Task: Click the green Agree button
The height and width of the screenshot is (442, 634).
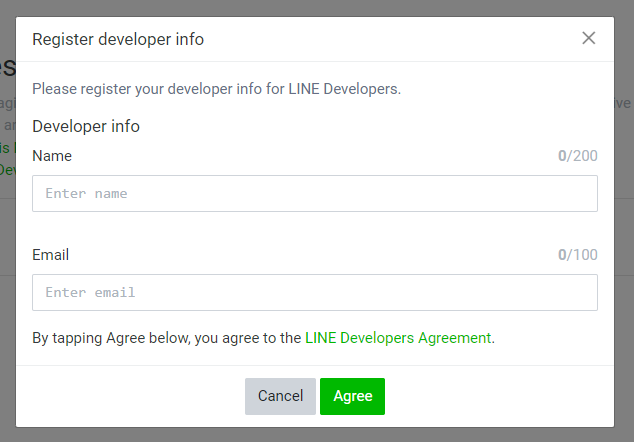Action: point(352,396)
